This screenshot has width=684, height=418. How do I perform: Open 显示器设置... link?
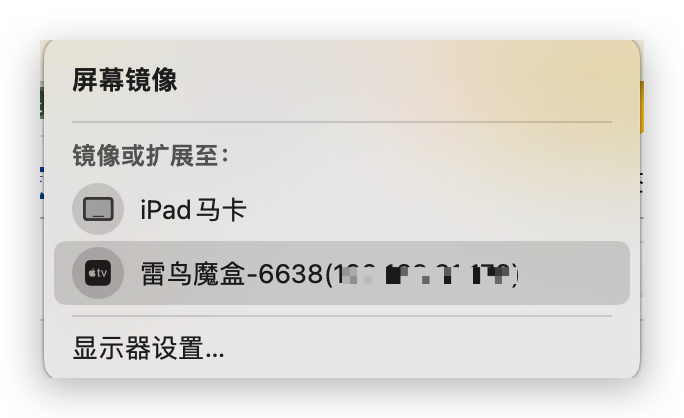148,348
